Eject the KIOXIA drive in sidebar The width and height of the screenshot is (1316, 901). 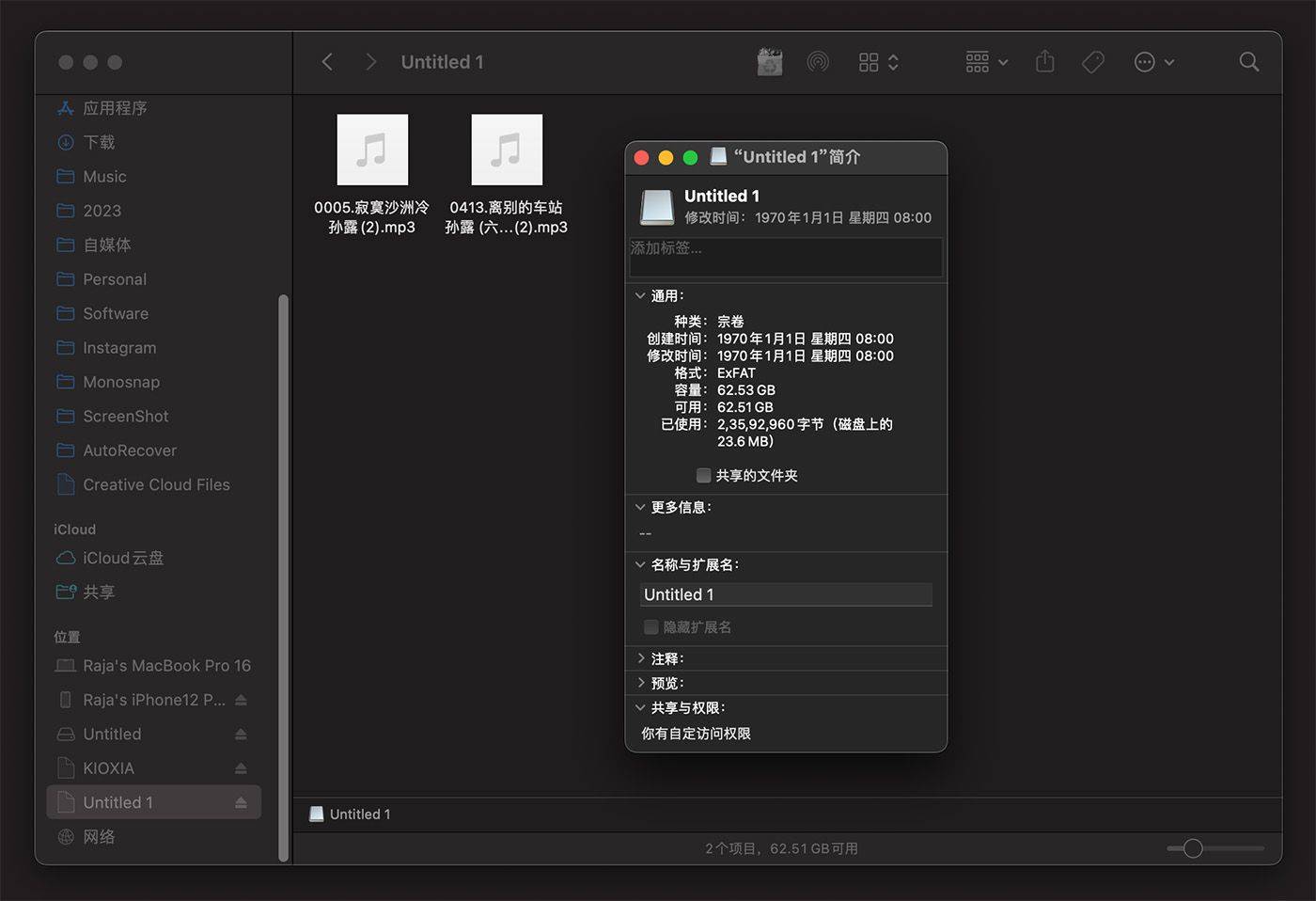(241, 768)
